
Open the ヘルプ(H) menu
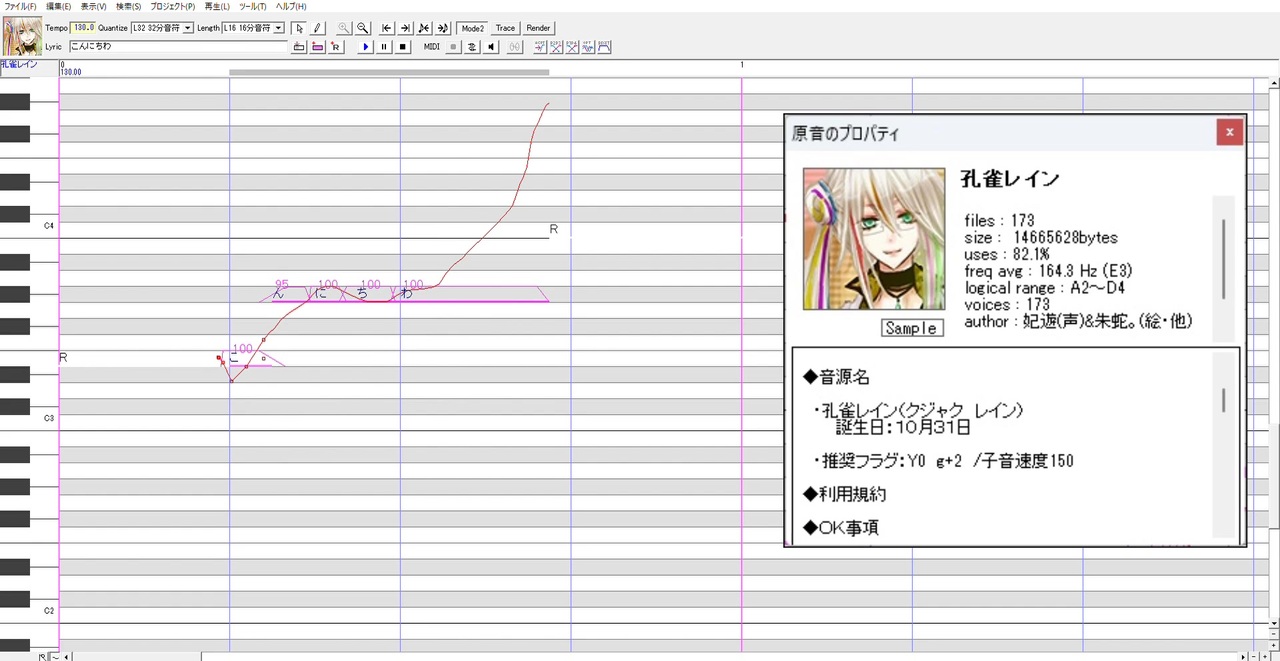tap(290, 6)
